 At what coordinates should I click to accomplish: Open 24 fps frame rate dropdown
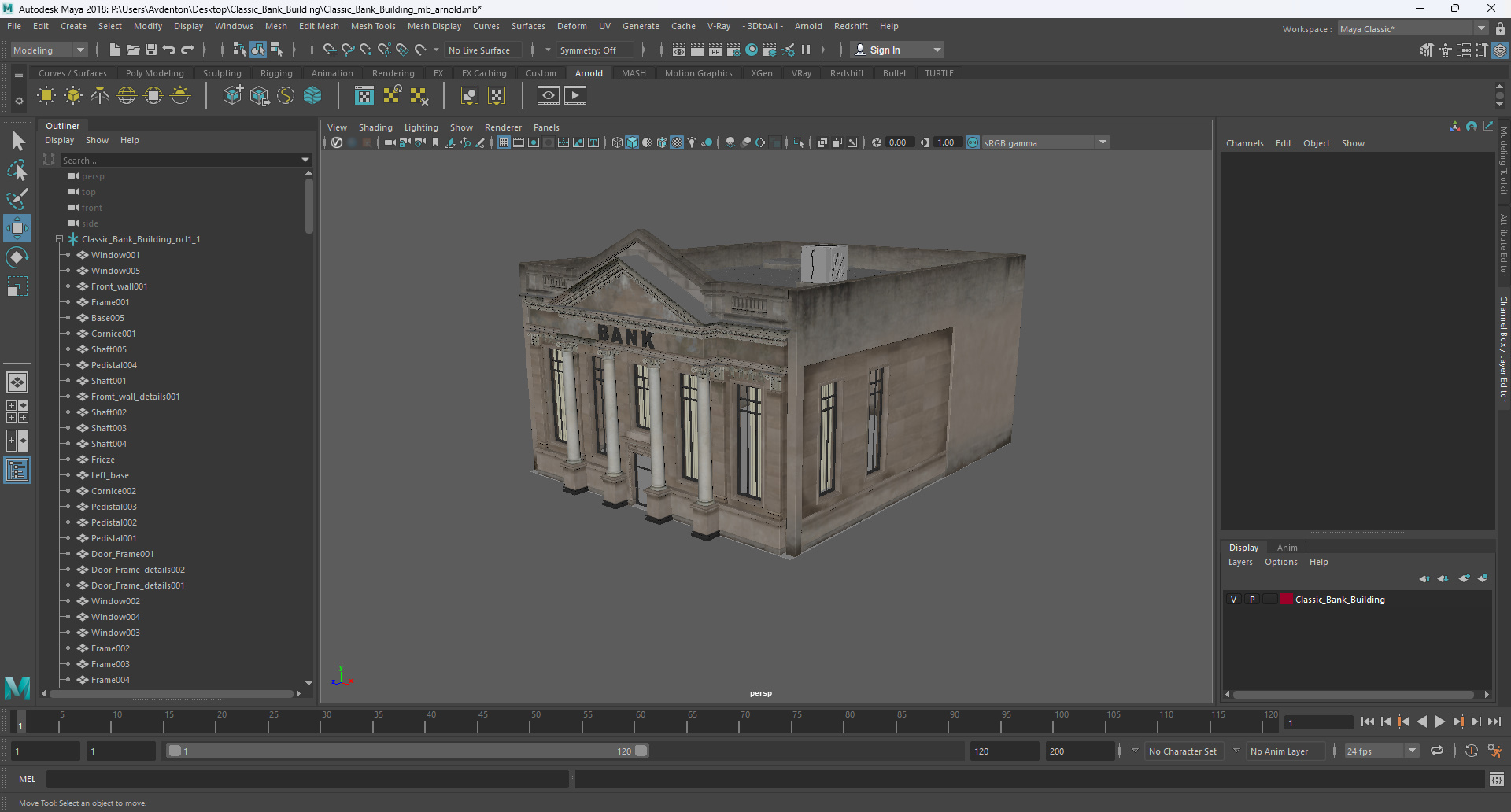coord(1381,751)
